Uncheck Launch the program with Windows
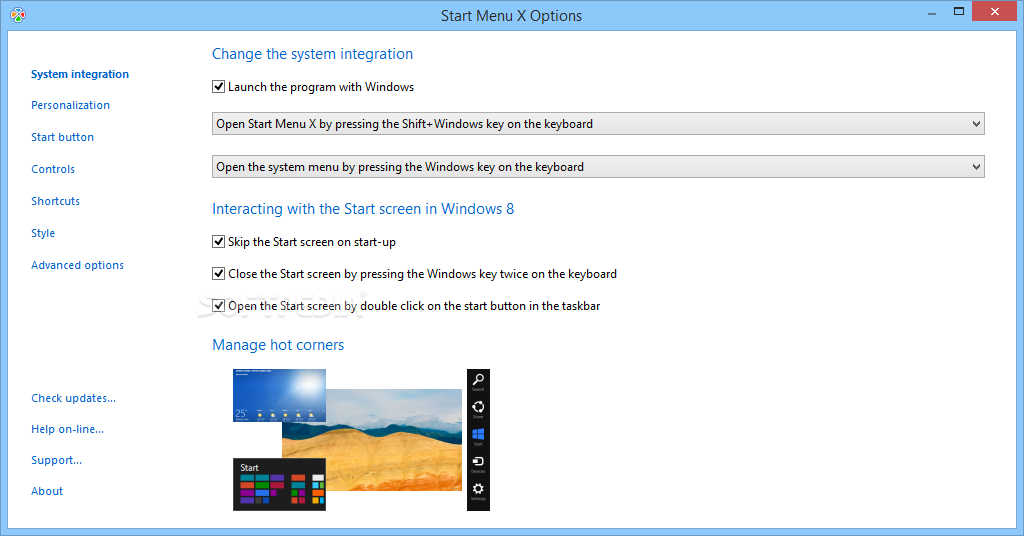The image size is (1024, 536). [x=218, y=87]
